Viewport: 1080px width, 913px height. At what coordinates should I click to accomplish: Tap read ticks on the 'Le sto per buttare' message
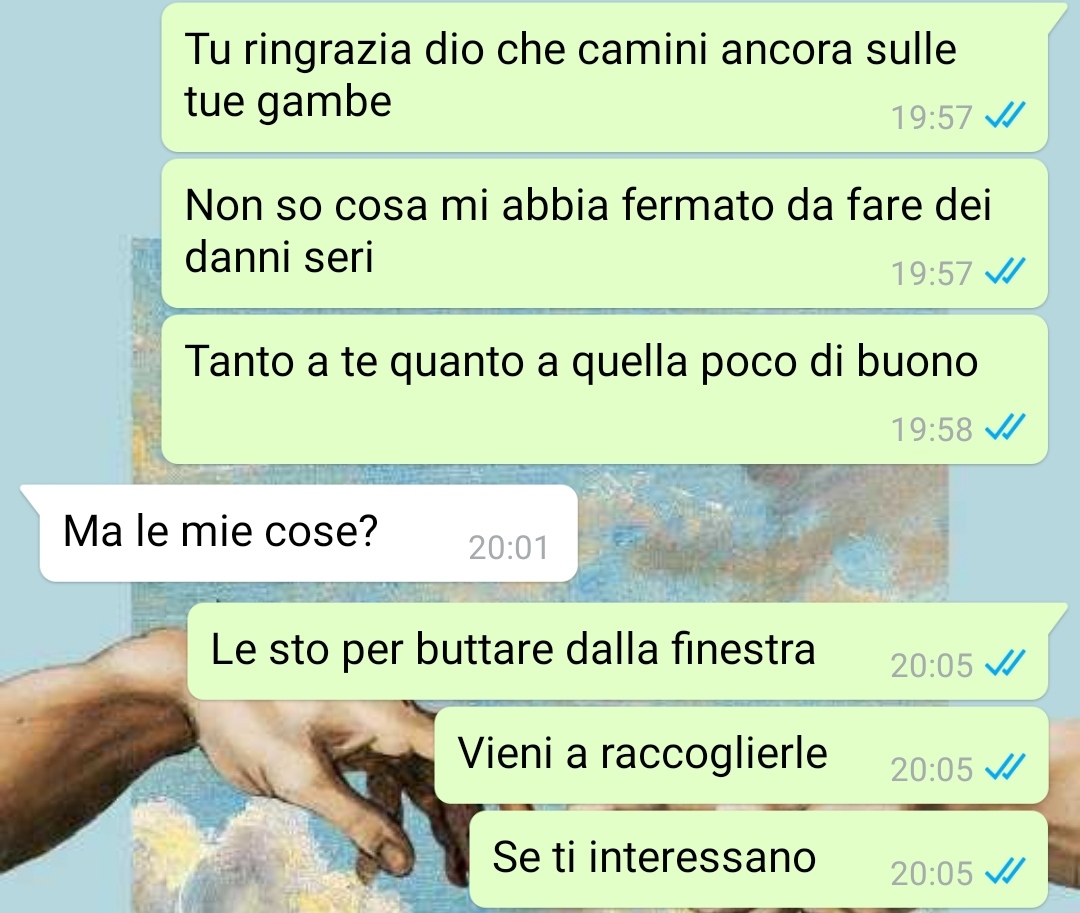1005,663
